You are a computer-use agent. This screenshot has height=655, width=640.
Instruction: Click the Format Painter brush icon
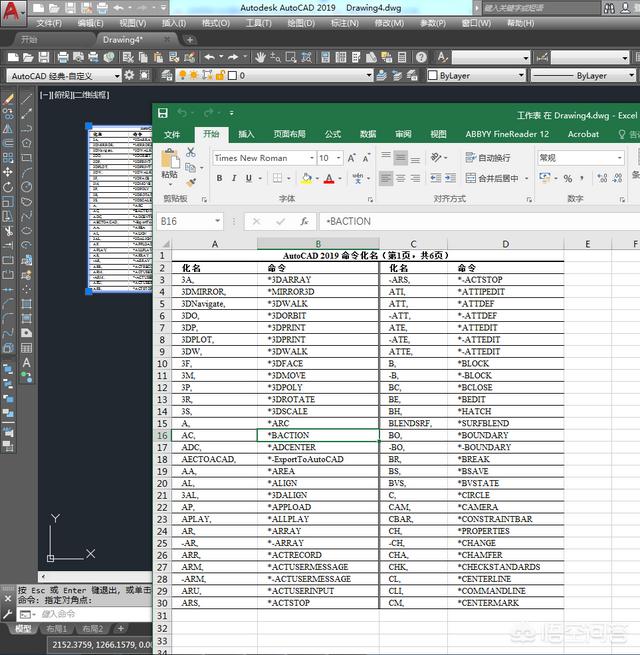click(x=191, y=183)
